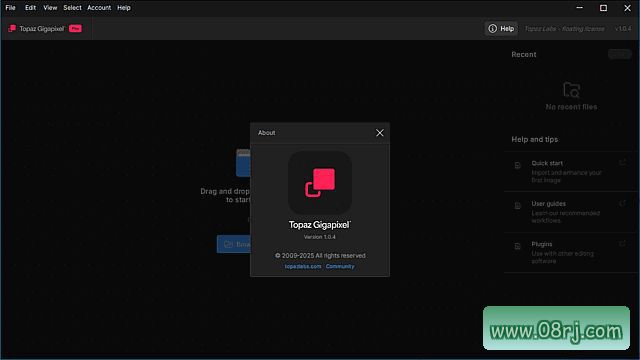Viewport: 640px width, 360px height.
Task: Click the button beside Recent heading
Action: (x=620, y=54)
